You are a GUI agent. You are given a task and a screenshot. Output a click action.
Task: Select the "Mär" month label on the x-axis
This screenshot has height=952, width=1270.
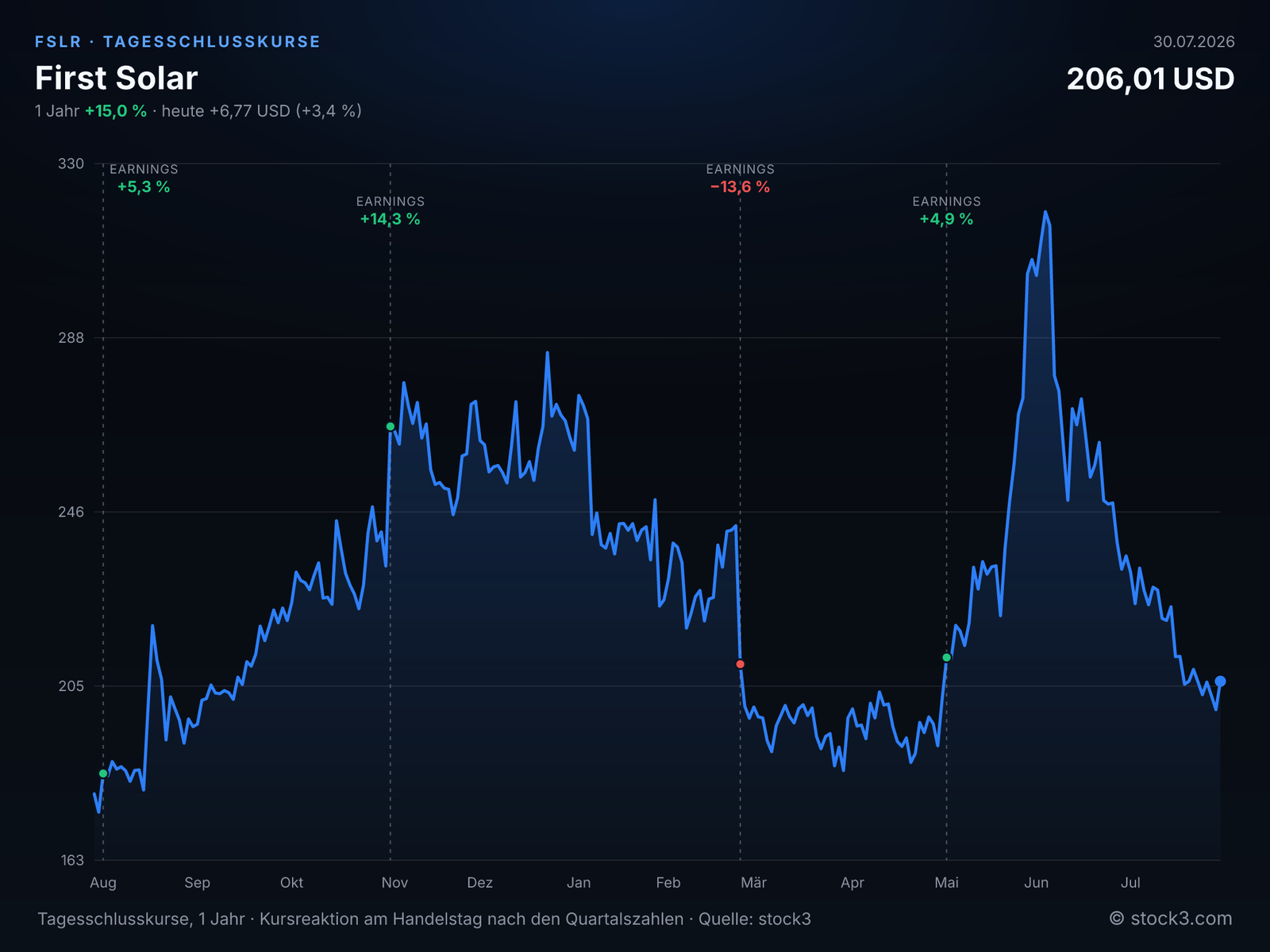(x=753, y=883)
